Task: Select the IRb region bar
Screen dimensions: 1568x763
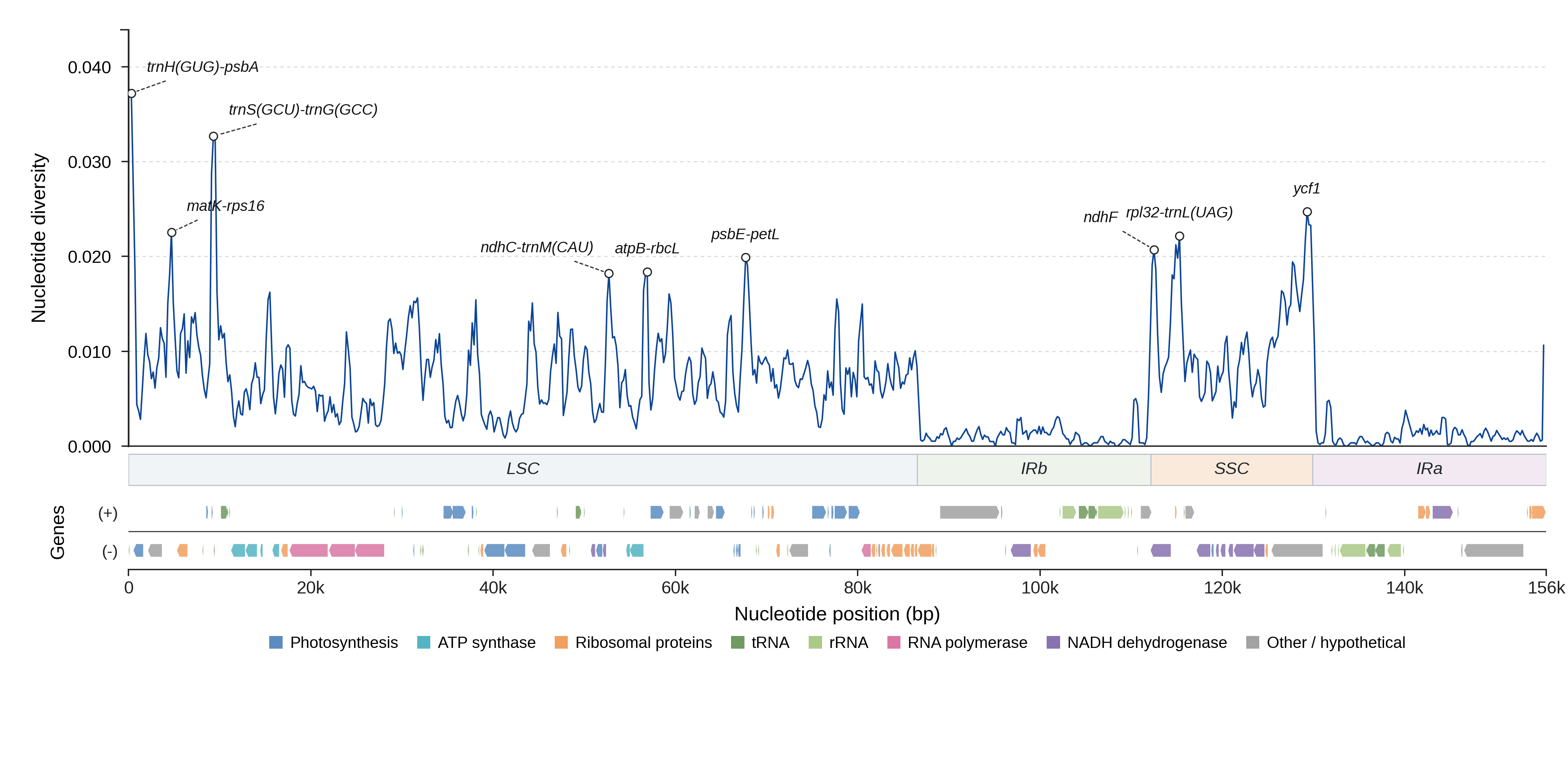Action: [x=1034, y=469]
